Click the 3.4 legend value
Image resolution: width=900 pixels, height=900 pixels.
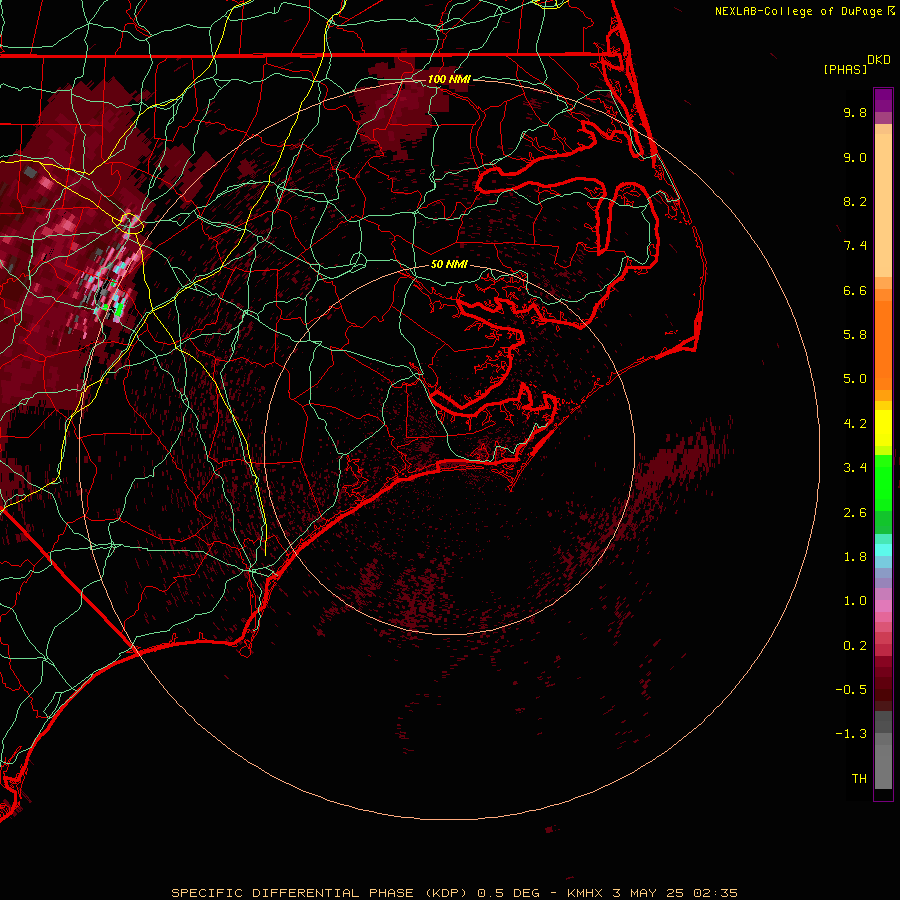click(855, 468)
